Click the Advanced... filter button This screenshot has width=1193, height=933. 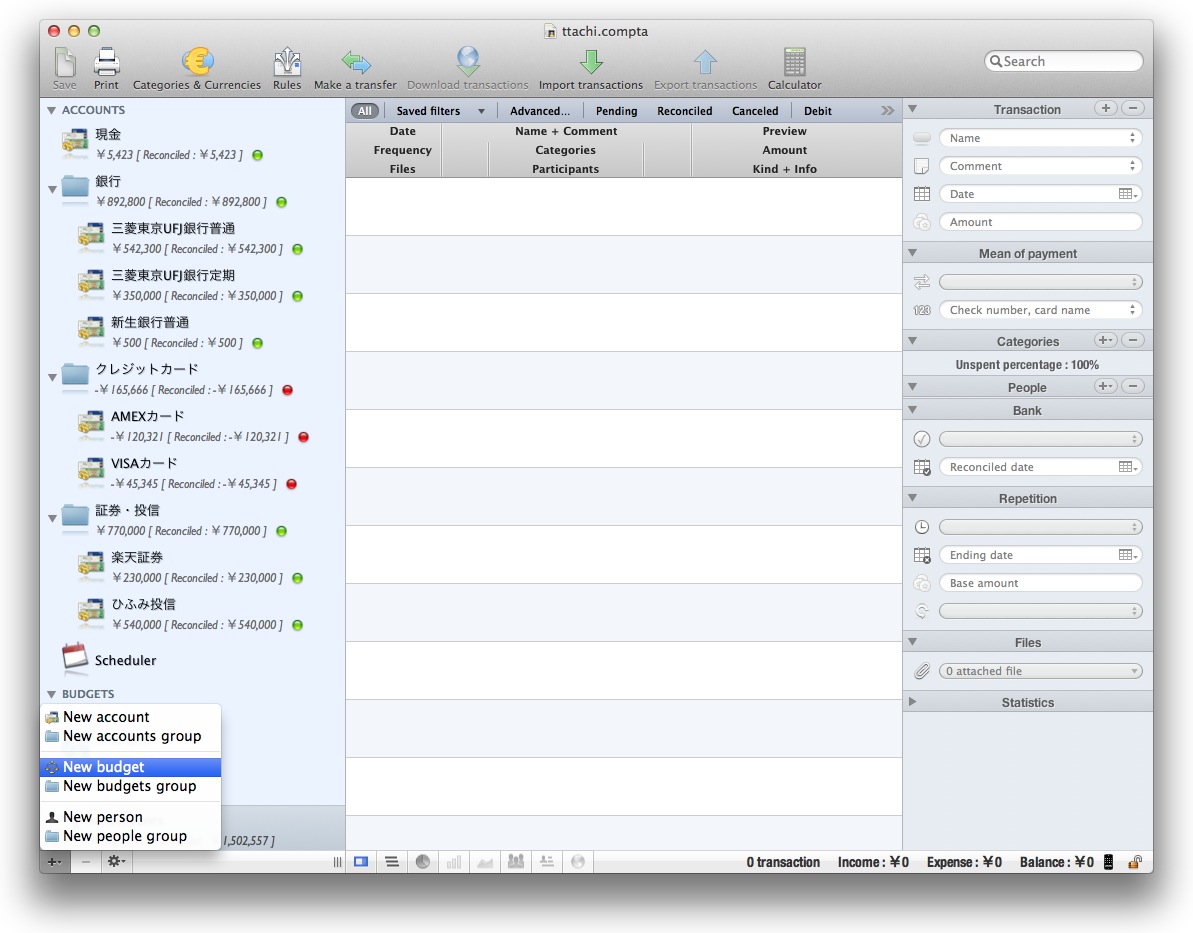[539, 111]
